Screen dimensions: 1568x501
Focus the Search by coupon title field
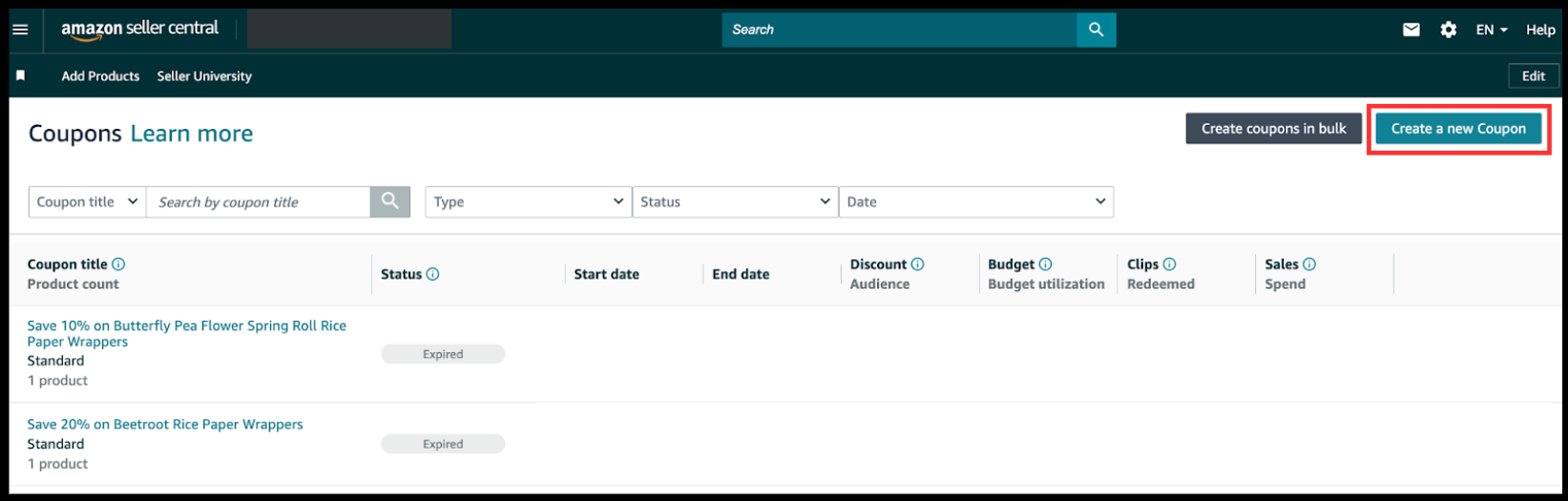(258, 201)
